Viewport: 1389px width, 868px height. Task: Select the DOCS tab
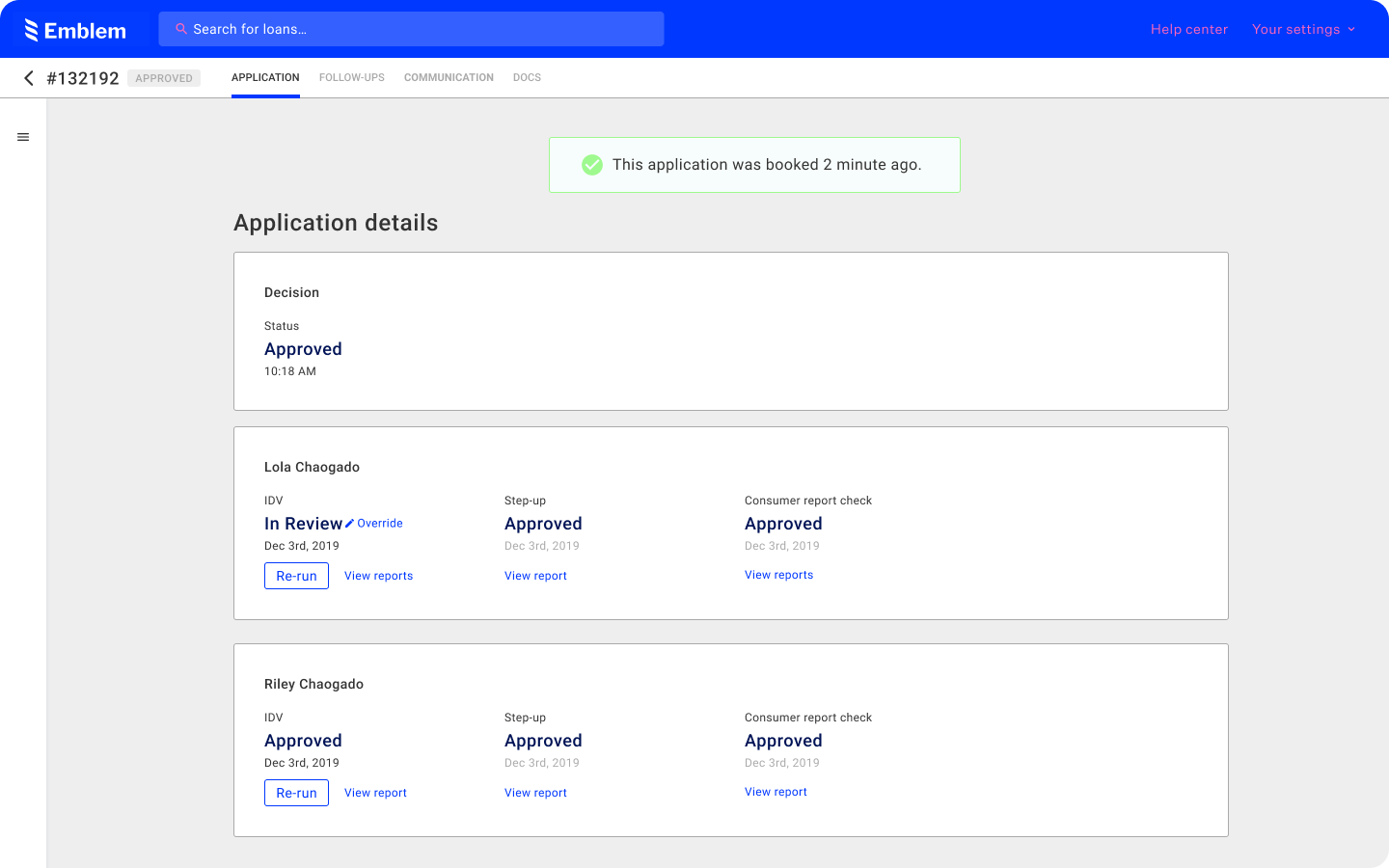coord(527,77)
